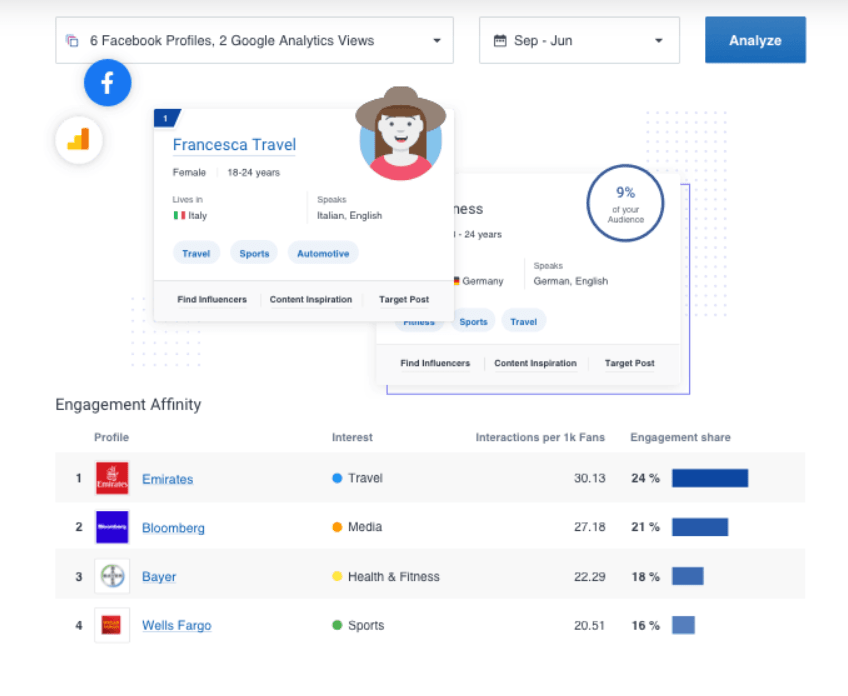The height and width of the screenshot is (696, 848).
Task: Click the Health & Fitness interest label
Action: click(394, 576)
